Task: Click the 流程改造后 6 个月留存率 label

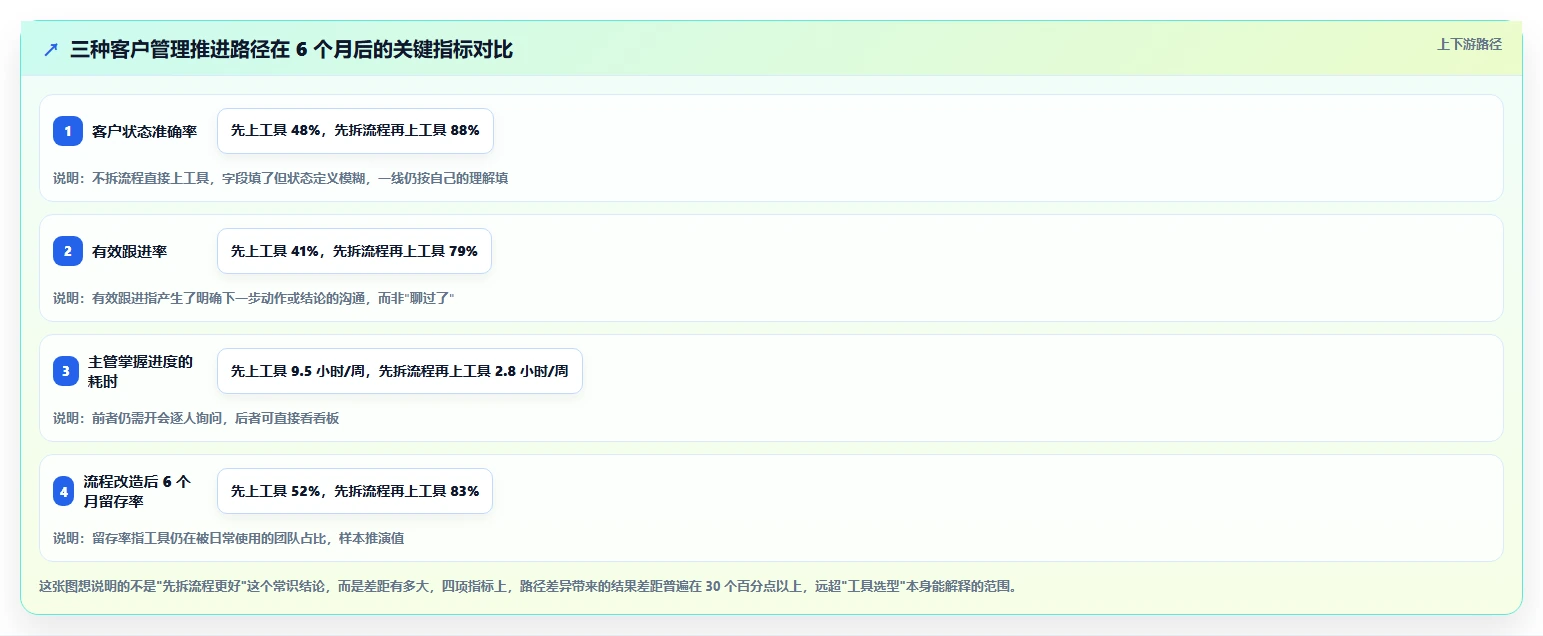Action: 137,491
